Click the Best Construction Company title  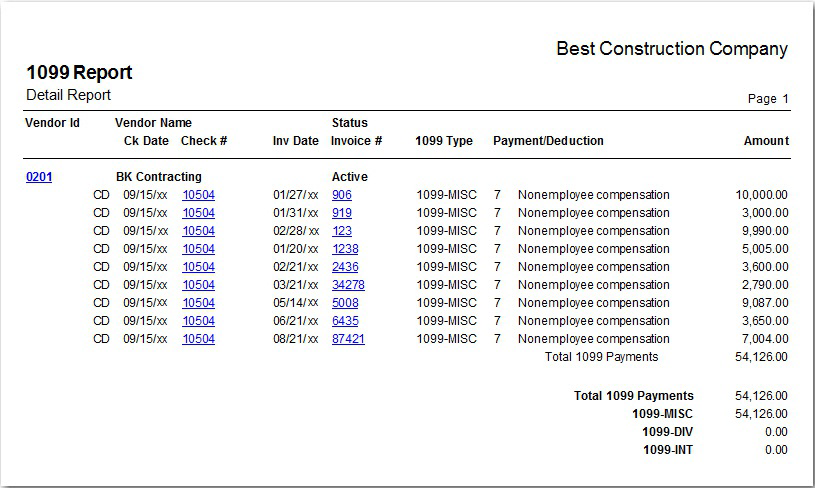pyautogui.click(x=672, y=49)
